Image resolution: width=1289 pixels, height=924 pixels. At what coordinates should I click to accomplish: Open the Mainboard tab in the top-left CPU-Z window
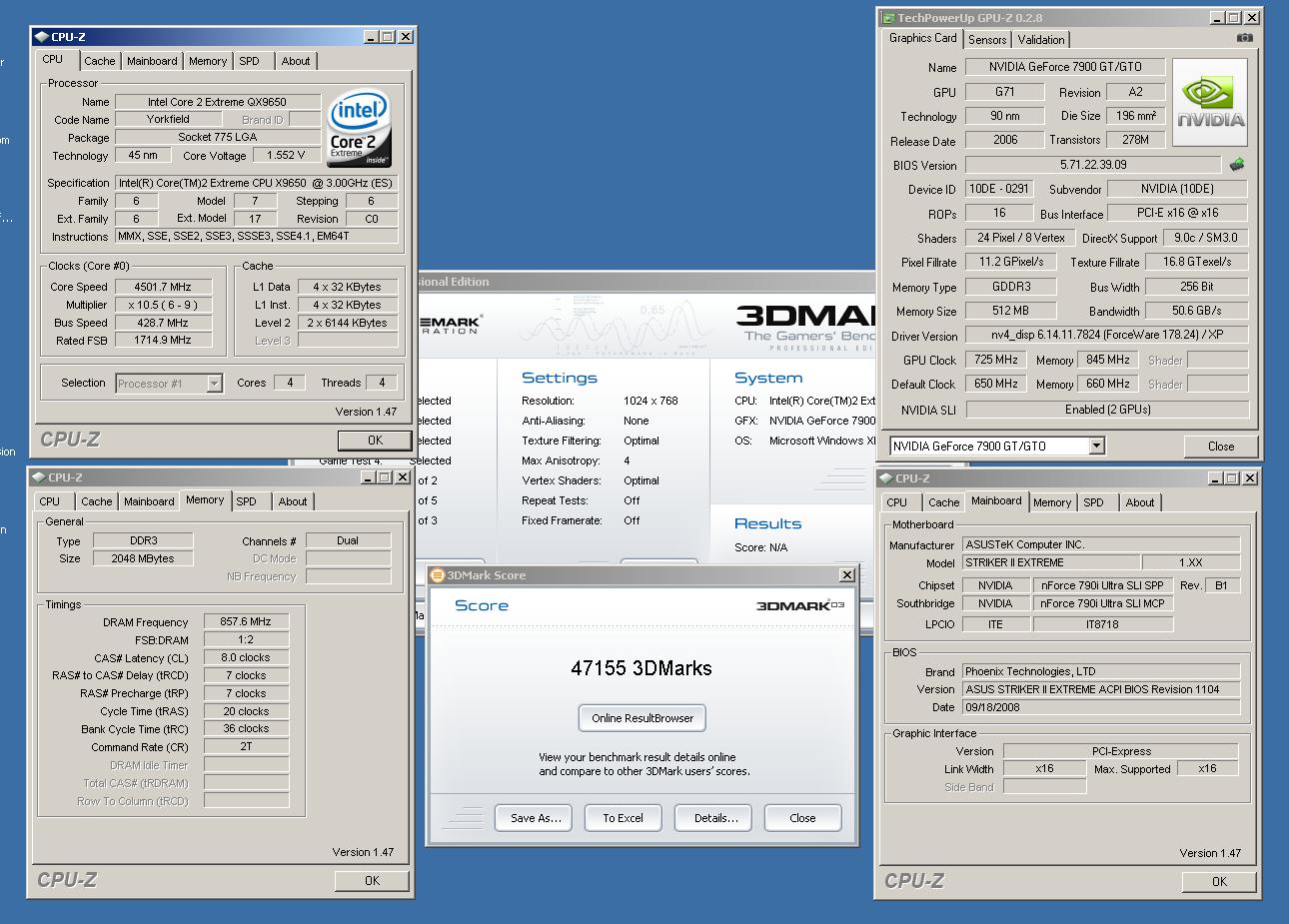152,61
